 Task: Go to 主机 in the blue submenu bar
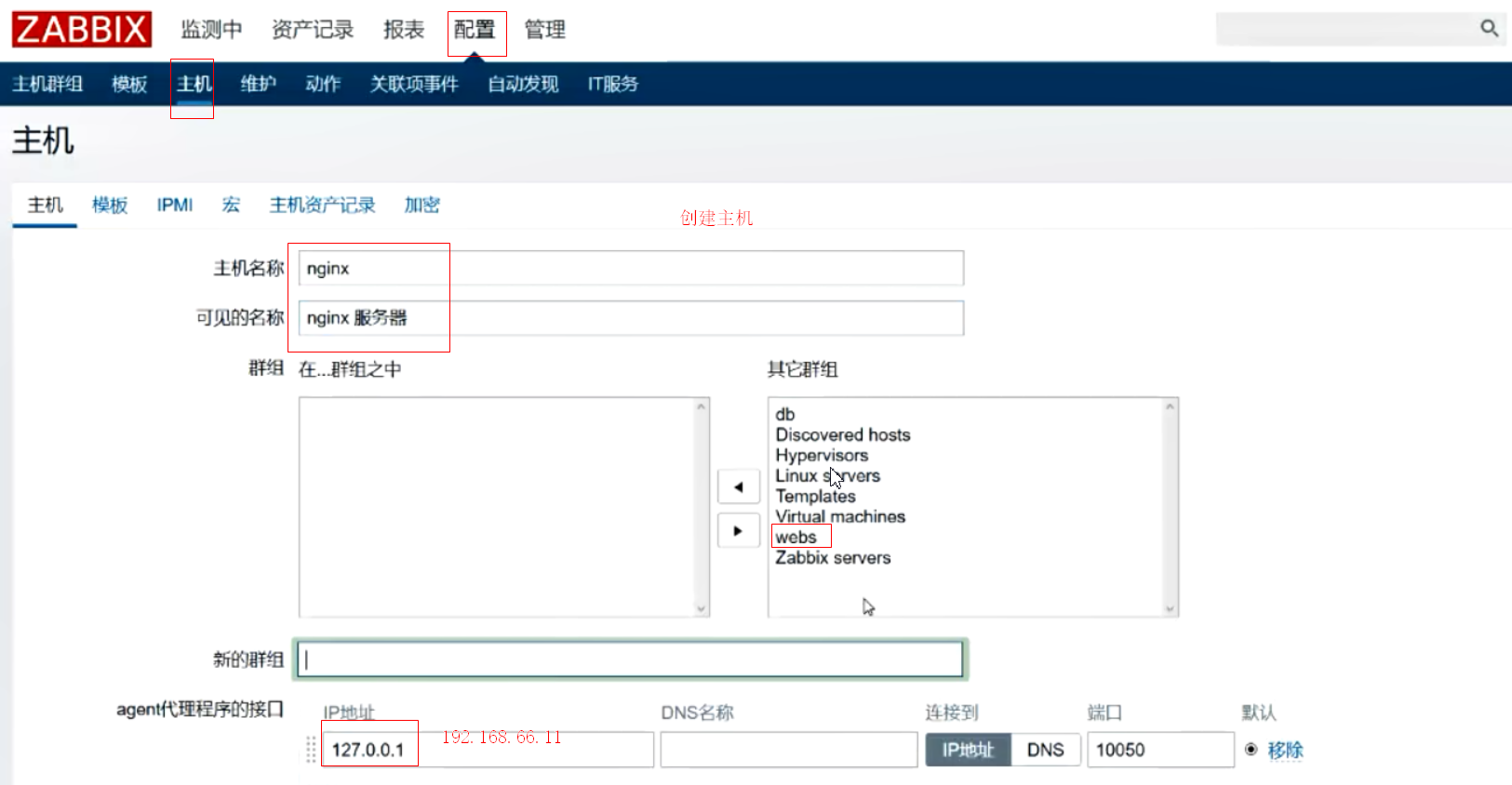click(x=194, y=84)
